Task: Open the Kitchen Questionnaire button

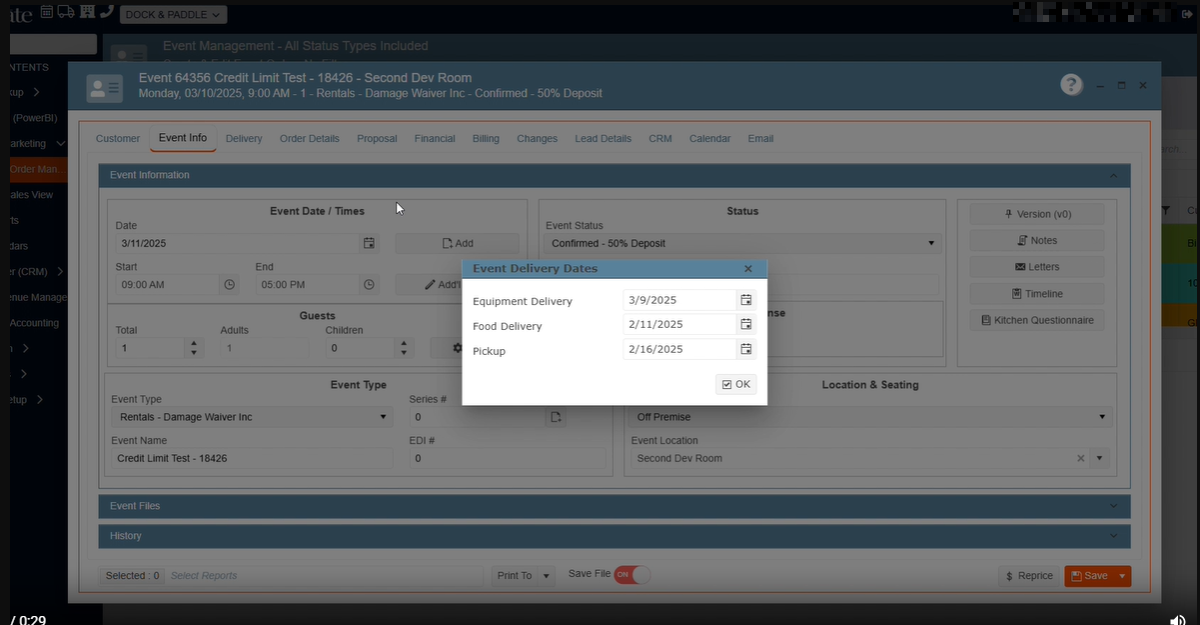Action: [x=1037, y=320]
